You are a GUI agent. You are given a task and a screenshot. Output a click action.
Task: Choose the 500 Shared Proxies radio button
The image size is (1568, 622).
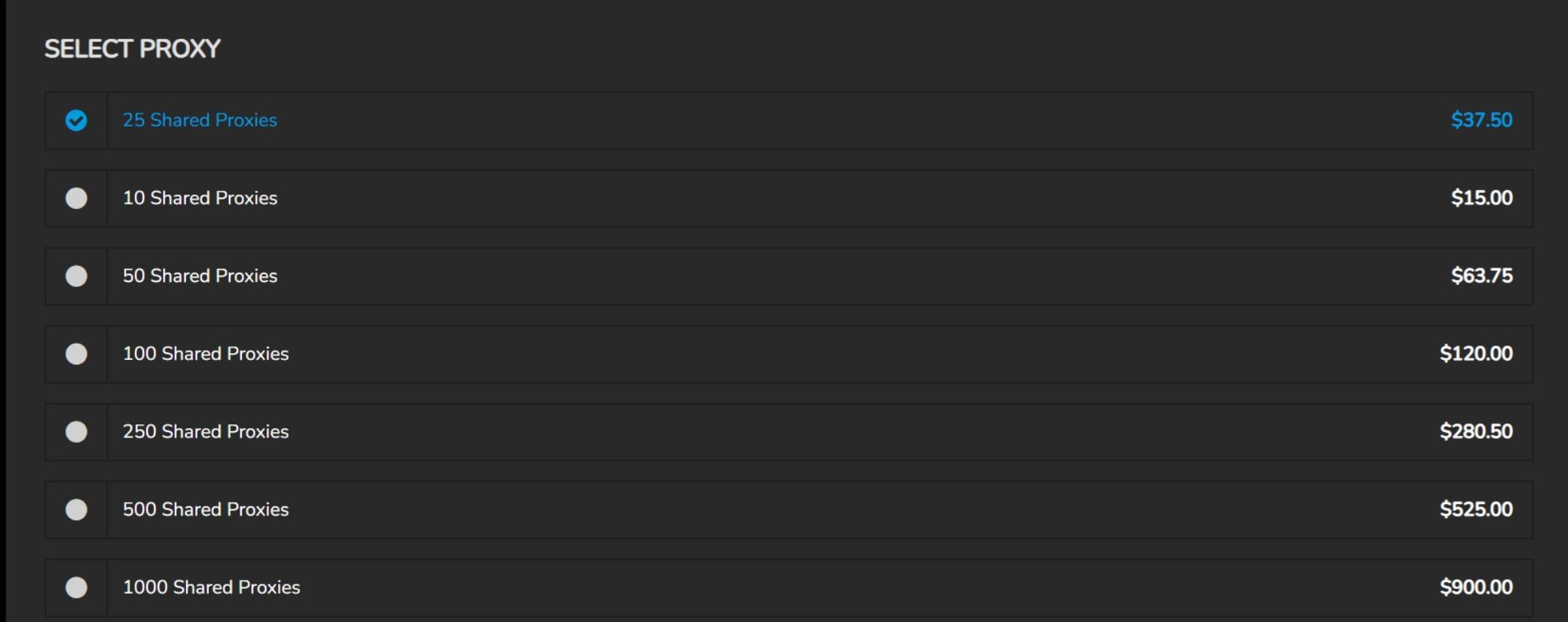pyautogui.click(x=76, y=509)
